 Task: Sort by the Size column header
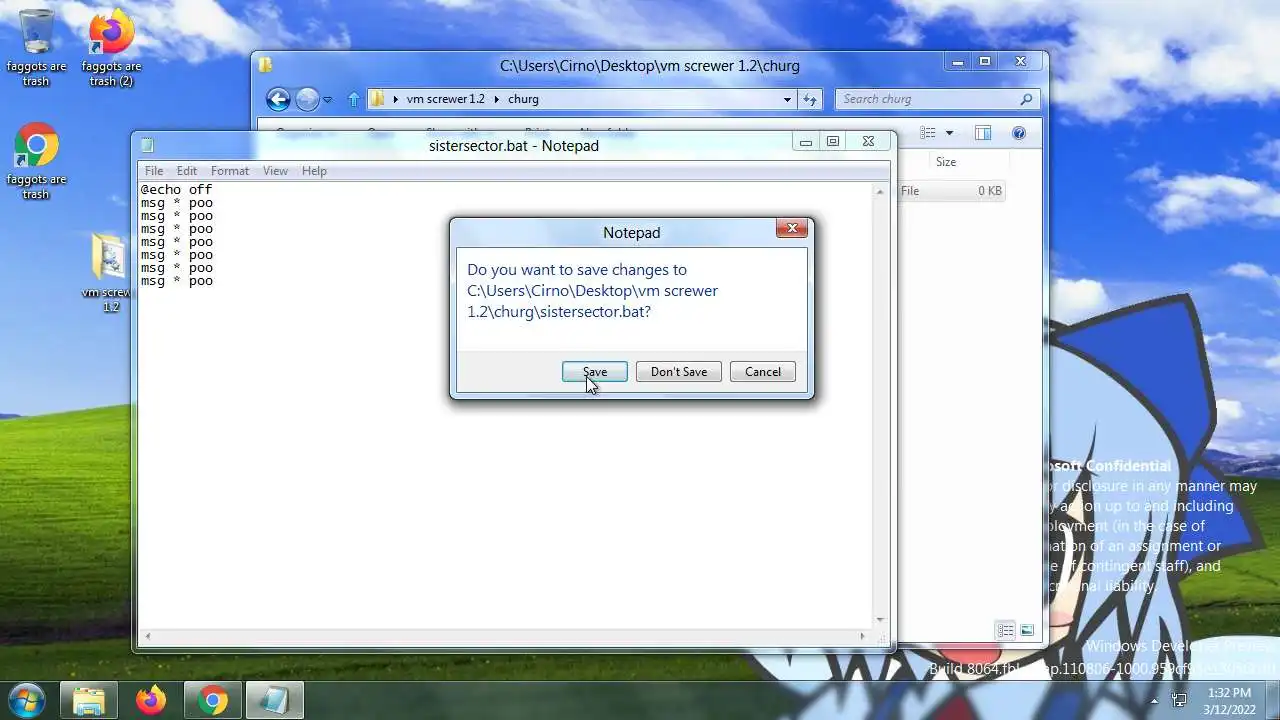pos(946,161)
